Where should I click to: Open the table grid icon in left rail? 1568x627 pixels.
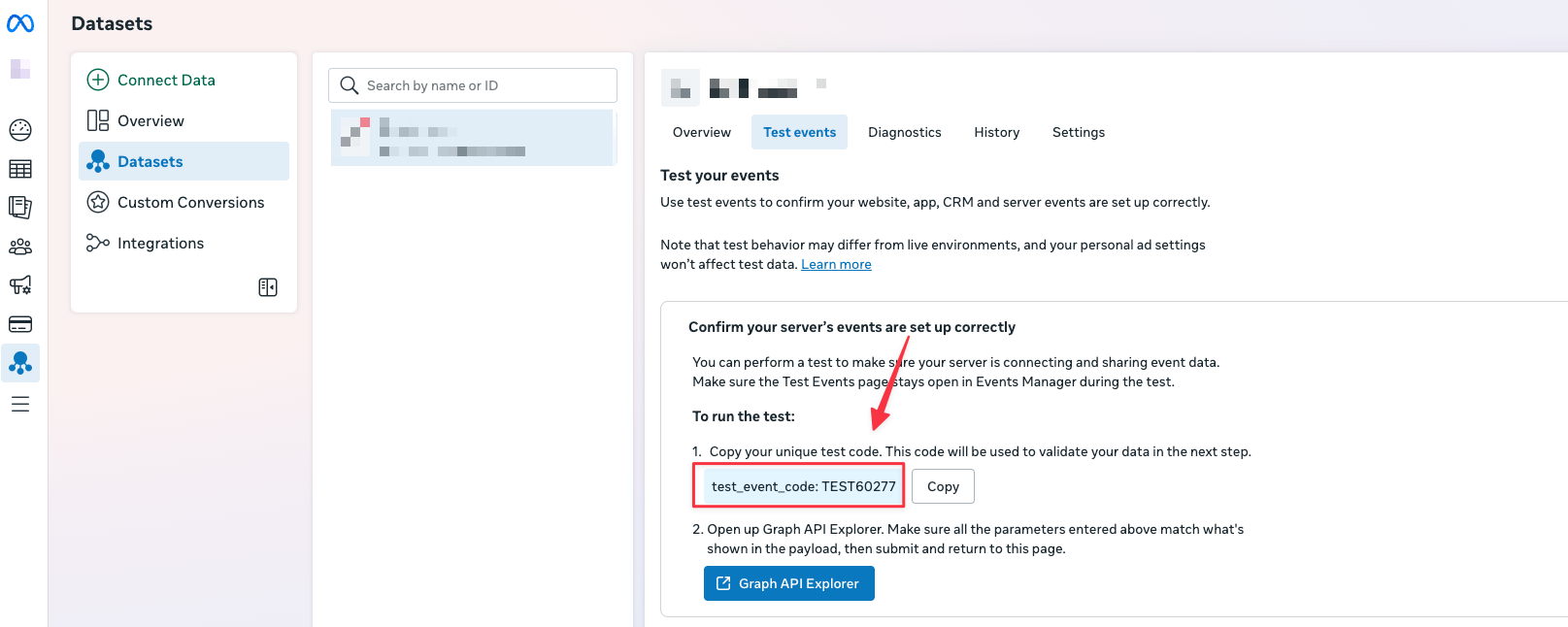pyautogui.click(x=20, y=169)
